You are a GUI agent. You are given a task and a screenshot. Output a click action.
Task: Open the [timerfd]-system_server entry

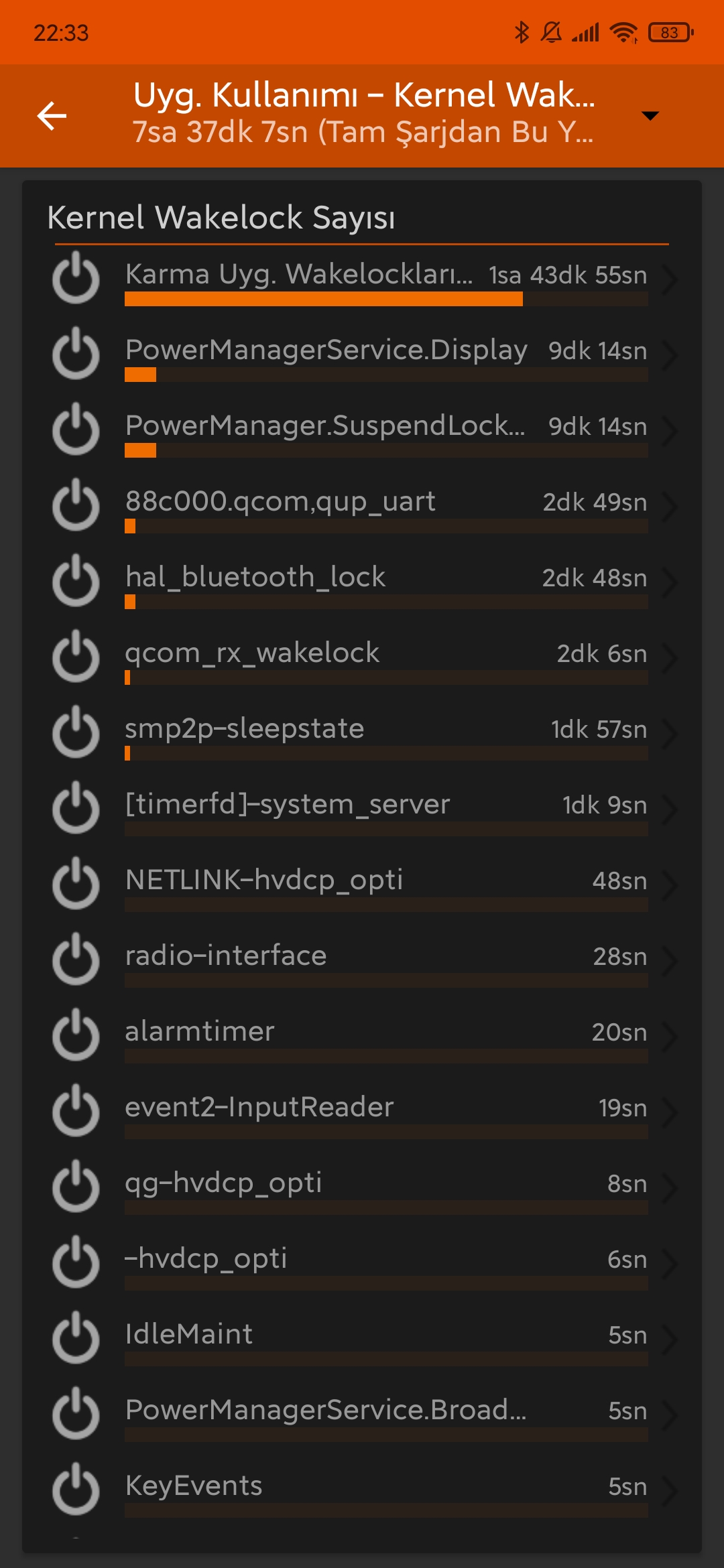click(x=362, y=809)
